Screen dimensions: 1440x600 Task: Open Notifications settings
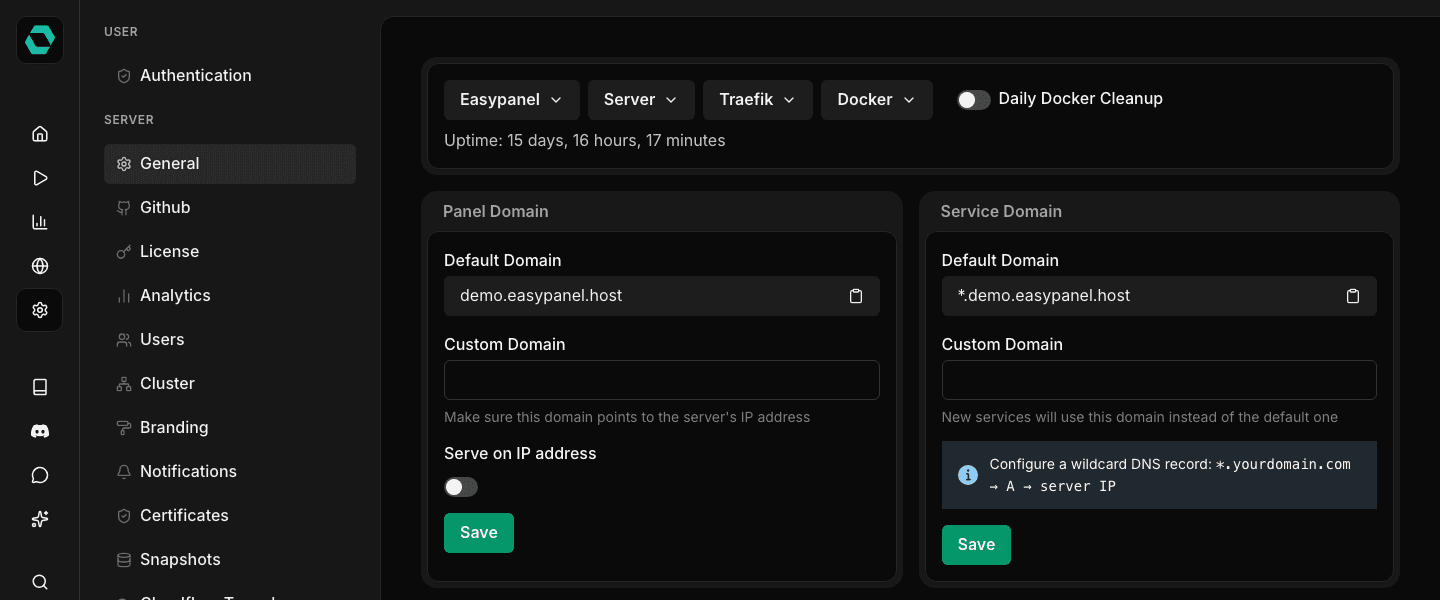tap(230, 472)
